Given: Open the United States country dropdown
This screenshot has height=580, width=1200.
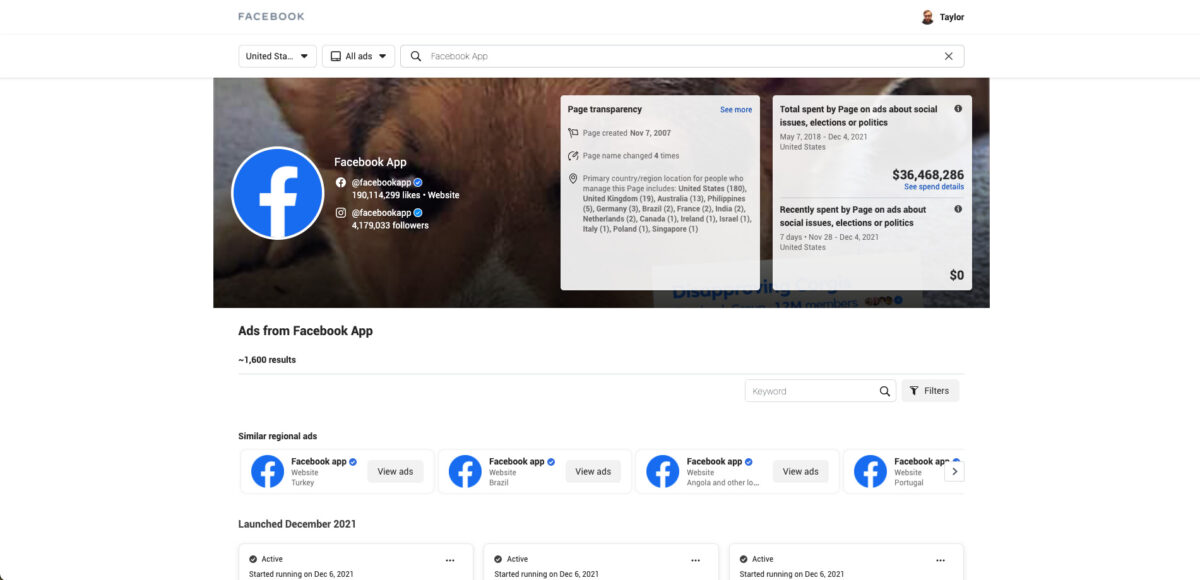Looking at the screenshot, I should click(x=278, y=56).
